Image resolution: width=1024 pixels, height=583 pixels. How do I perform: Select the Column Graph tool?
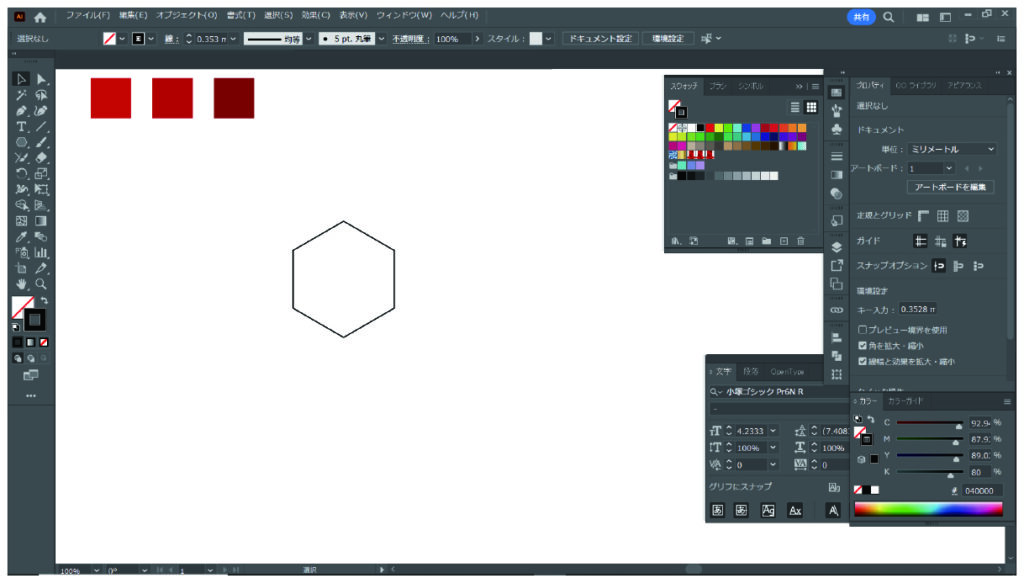pyautogui.click(x=41, y=253)
